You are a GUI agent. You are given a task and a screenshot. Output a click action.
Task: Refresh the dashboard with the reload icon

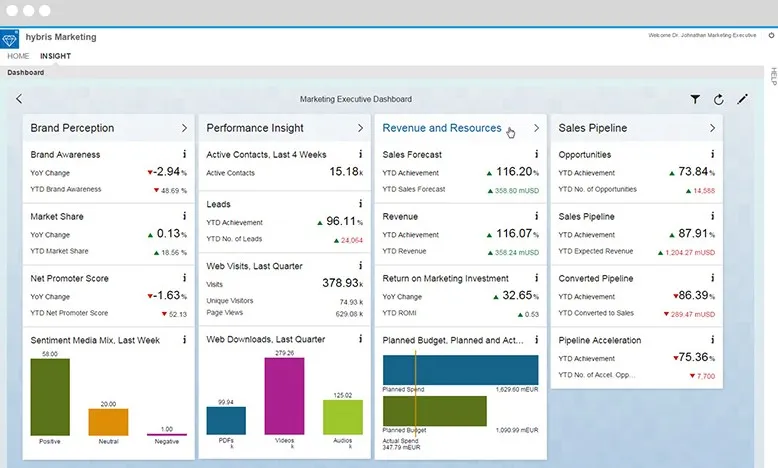(x=718, y=99)
